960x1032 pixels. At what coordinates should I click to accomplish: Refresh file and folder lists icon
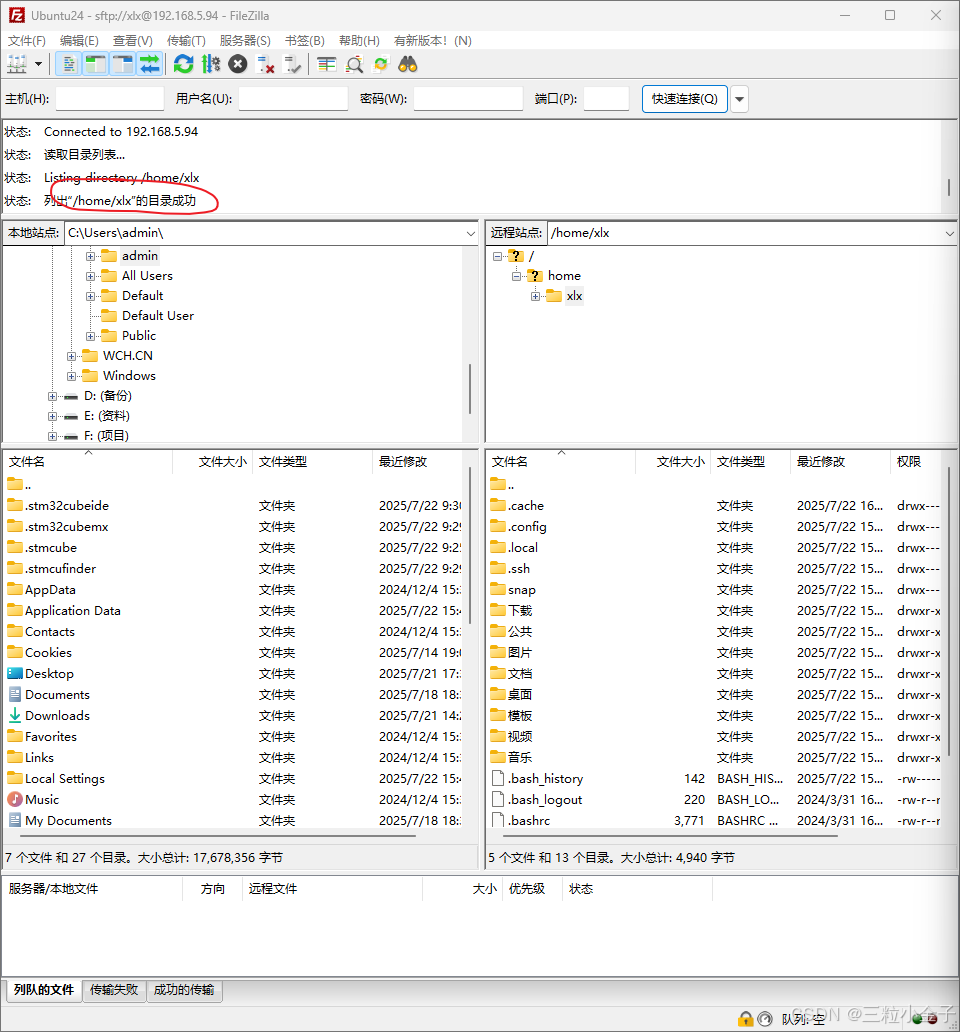[184, 64]
